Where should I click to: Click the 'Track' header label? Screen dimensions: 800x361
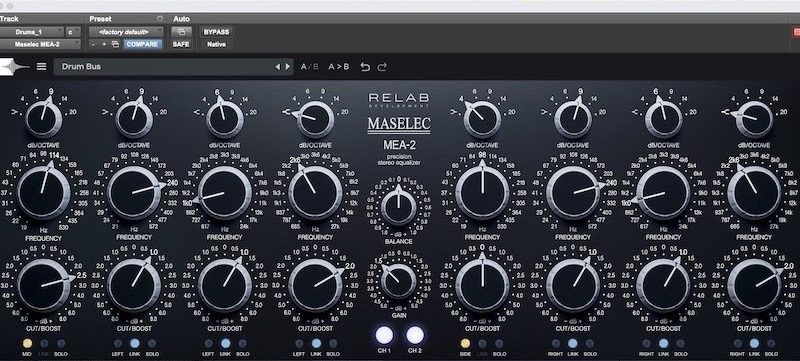click(9, 19)
